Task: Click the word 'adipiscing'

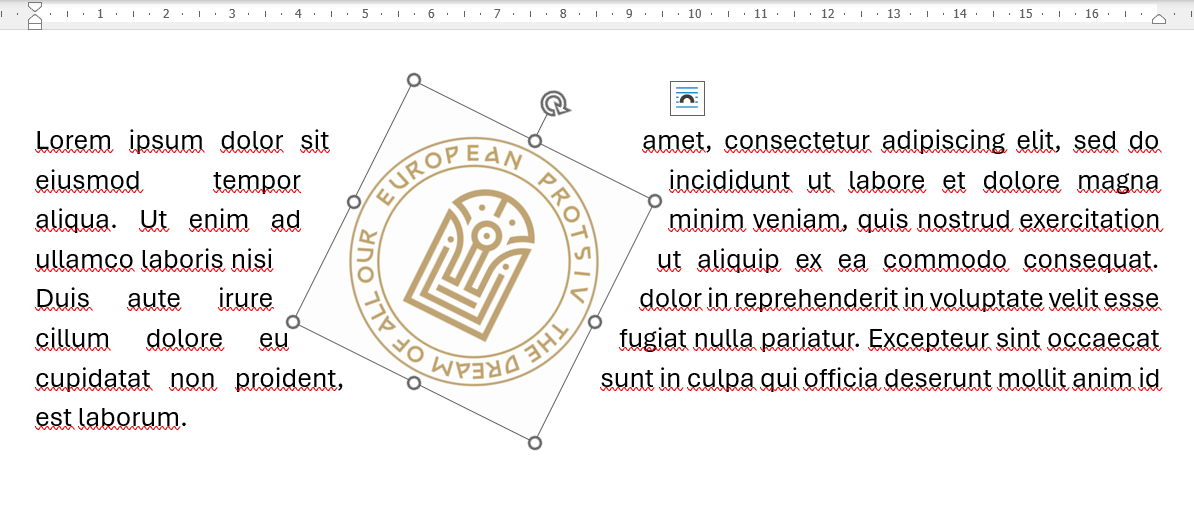Action: [943, 142]
